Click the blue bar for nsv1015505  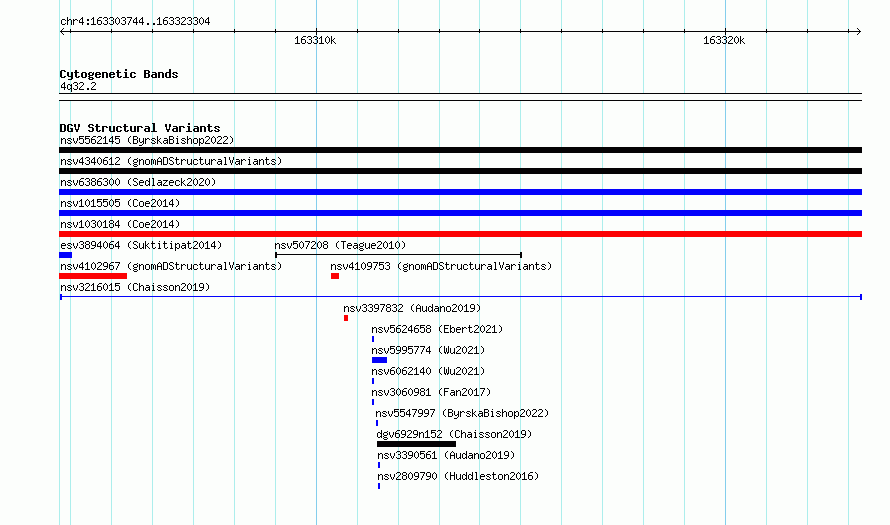click(460, 213)
